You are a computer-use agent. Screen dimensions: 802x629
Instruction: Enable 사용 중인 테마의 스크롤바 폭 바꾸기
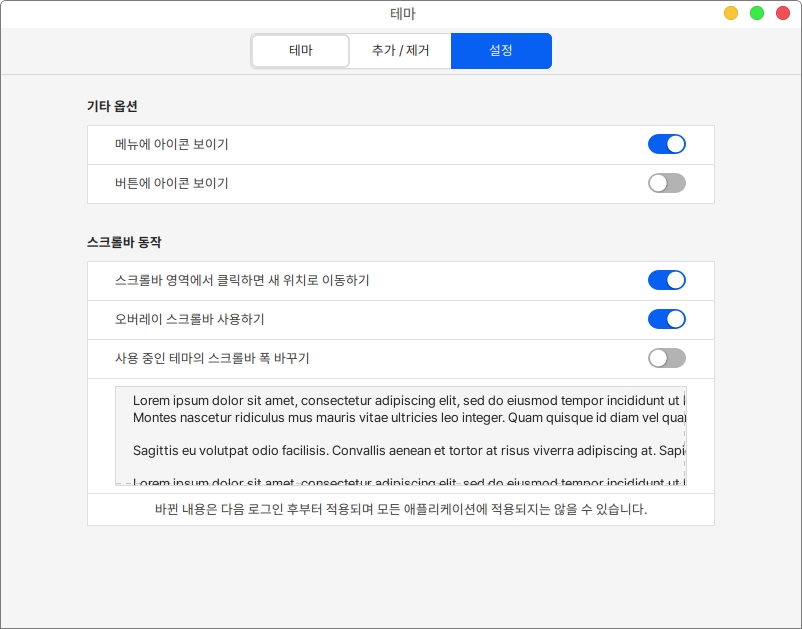(x=666, y=358)
